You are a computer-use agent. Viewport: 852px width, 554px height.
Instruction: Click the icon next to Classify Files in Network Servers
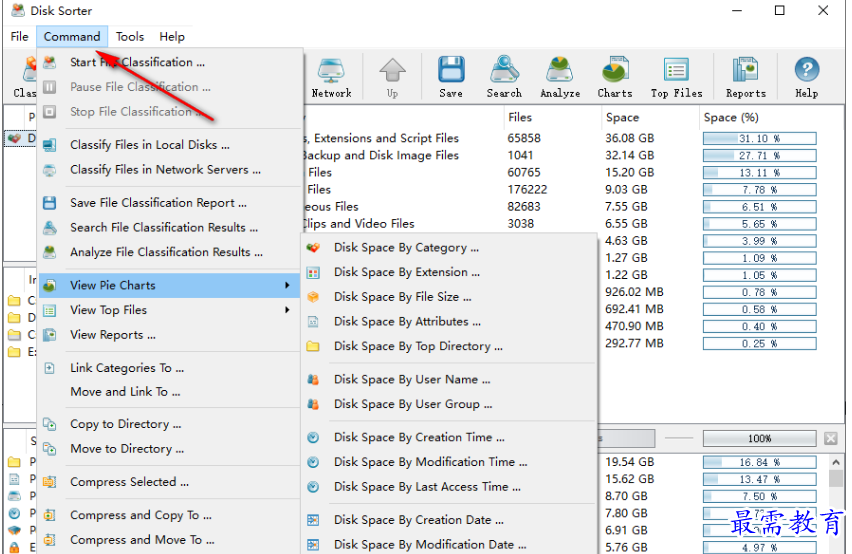tap(49, 170)
